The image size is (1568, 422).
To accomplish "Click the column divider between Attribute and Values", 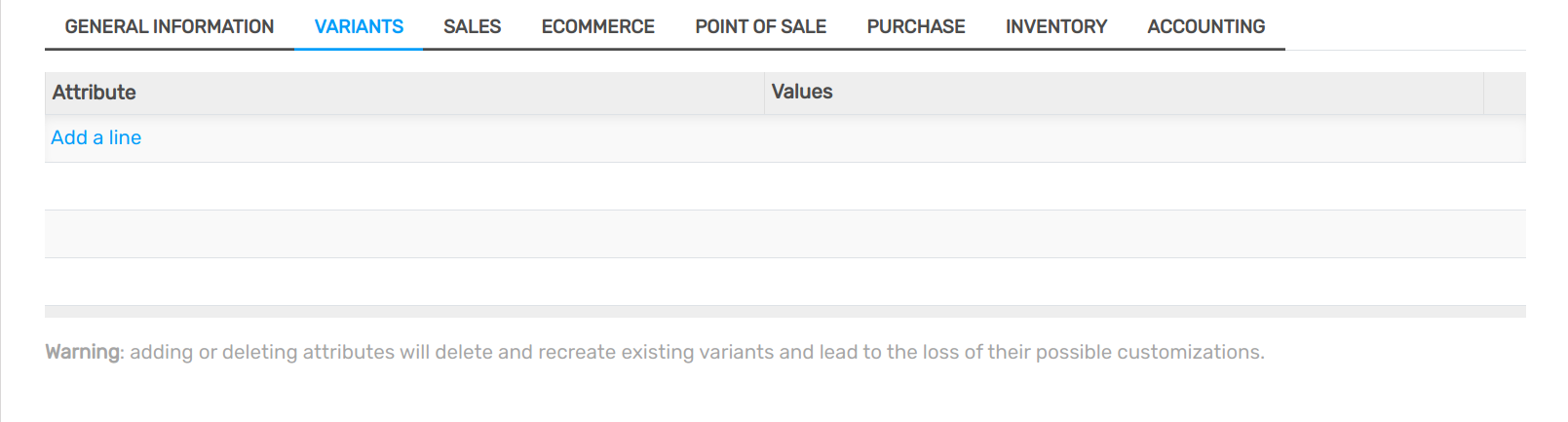I will (x=764, y=93).
